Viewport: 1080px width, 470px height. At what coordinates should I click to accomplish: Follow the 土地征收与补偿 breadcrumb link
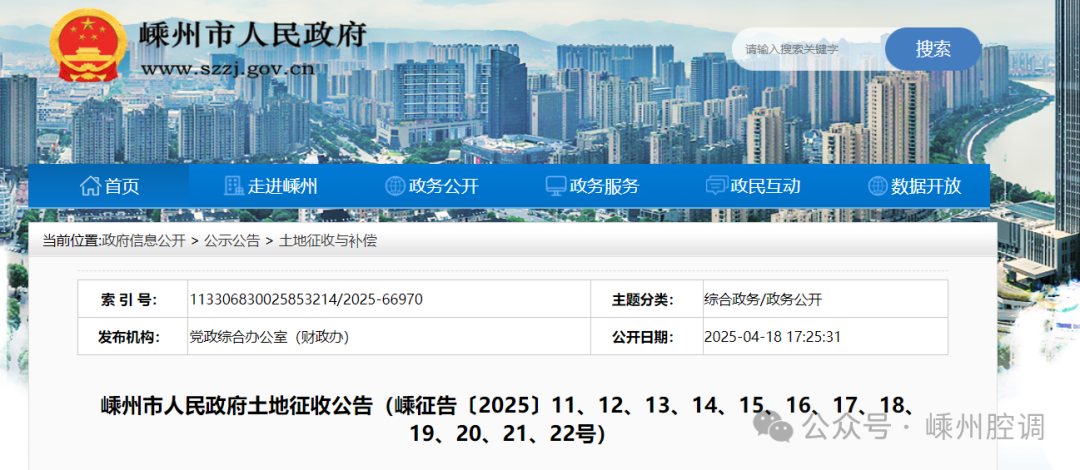click(327, 241)
